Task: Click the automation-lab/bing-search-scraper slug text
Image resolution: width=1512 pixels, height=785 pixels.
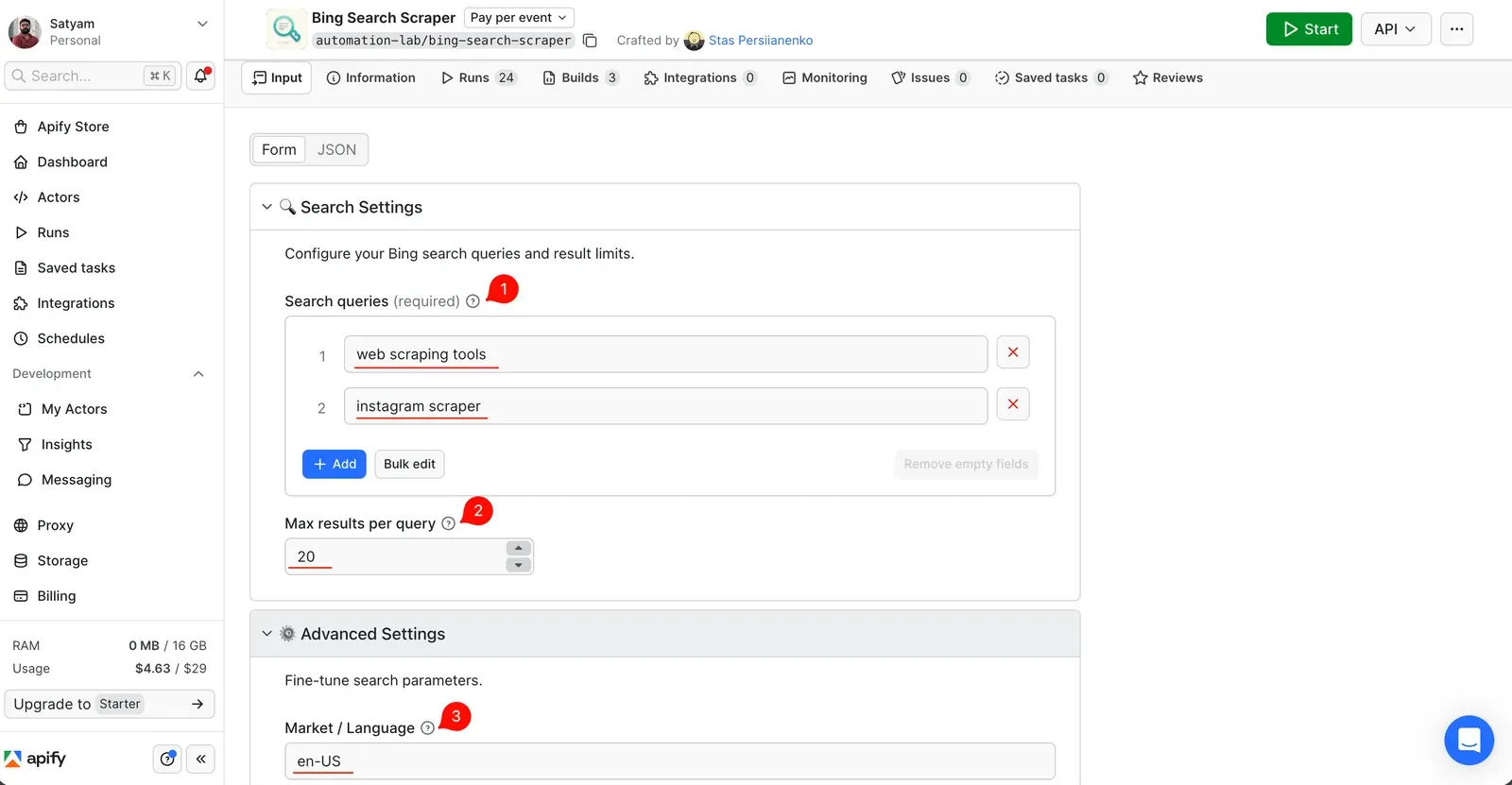Action: [443, 41]
